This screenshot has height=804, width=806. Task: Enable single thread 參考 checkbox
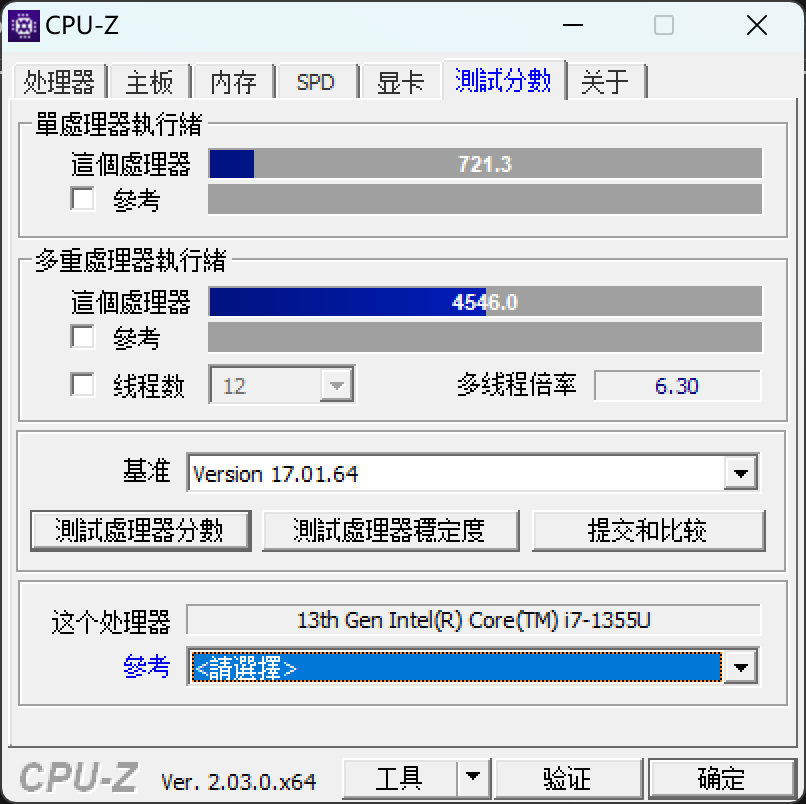82,198
